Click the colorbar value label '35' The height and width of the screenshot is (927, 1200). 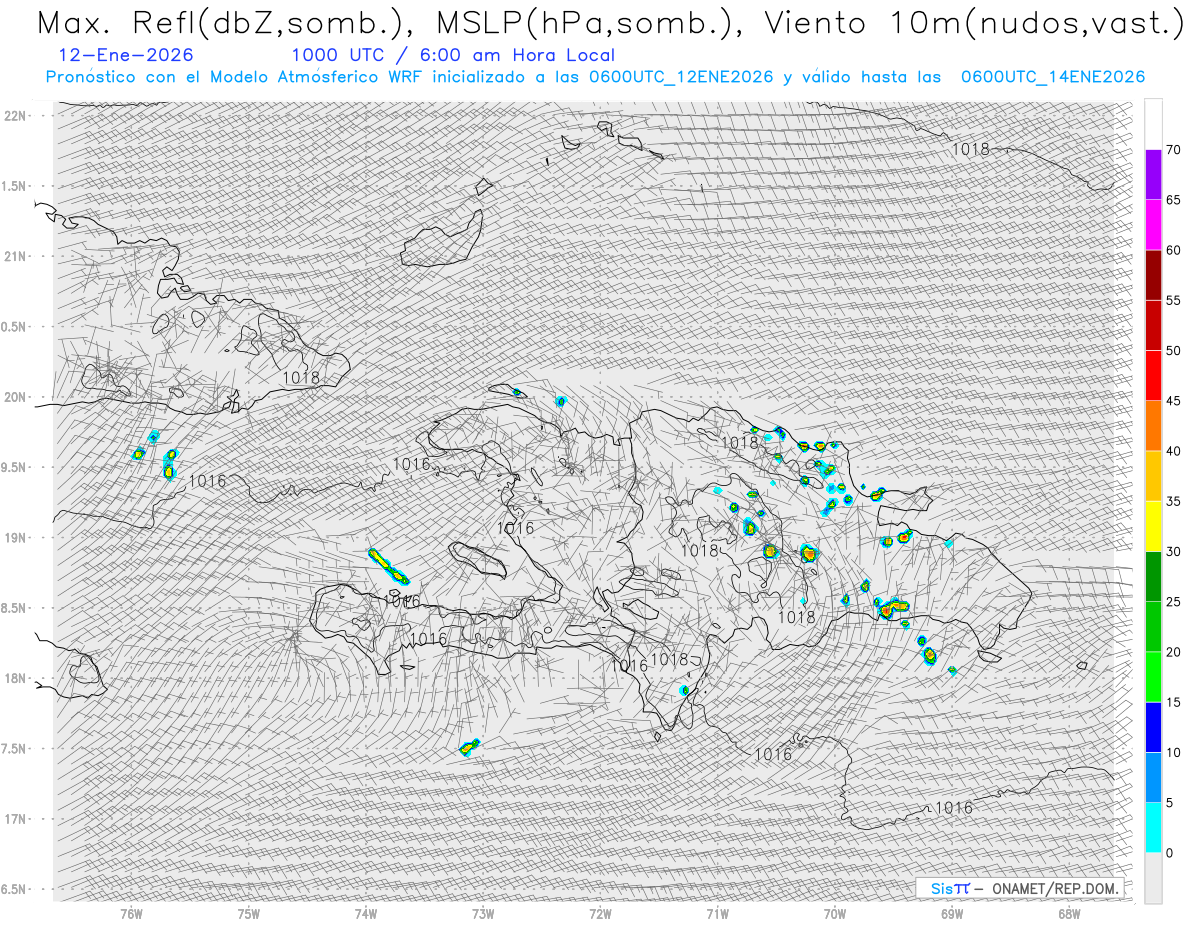click(x=1173, y=502)
